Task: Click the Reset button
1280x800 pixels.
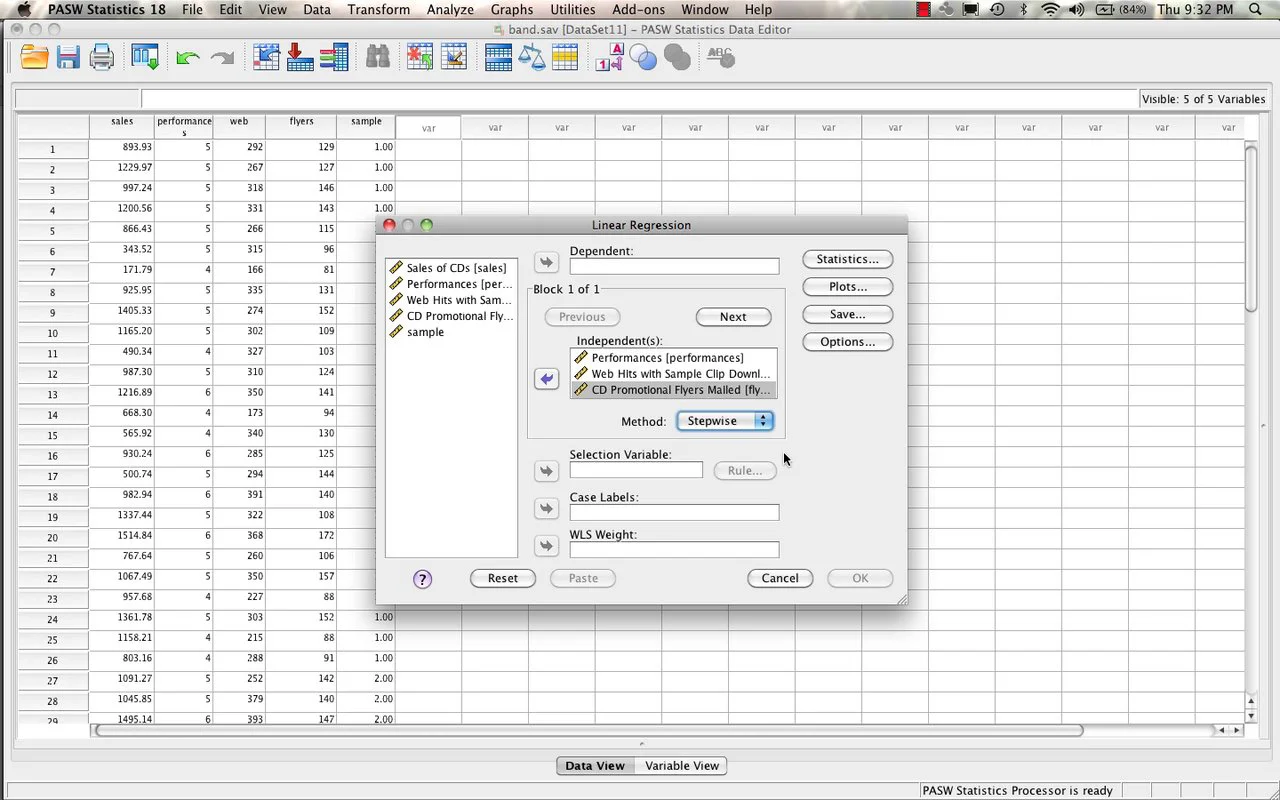Action: pyautogui.click(x=503, y=578)
